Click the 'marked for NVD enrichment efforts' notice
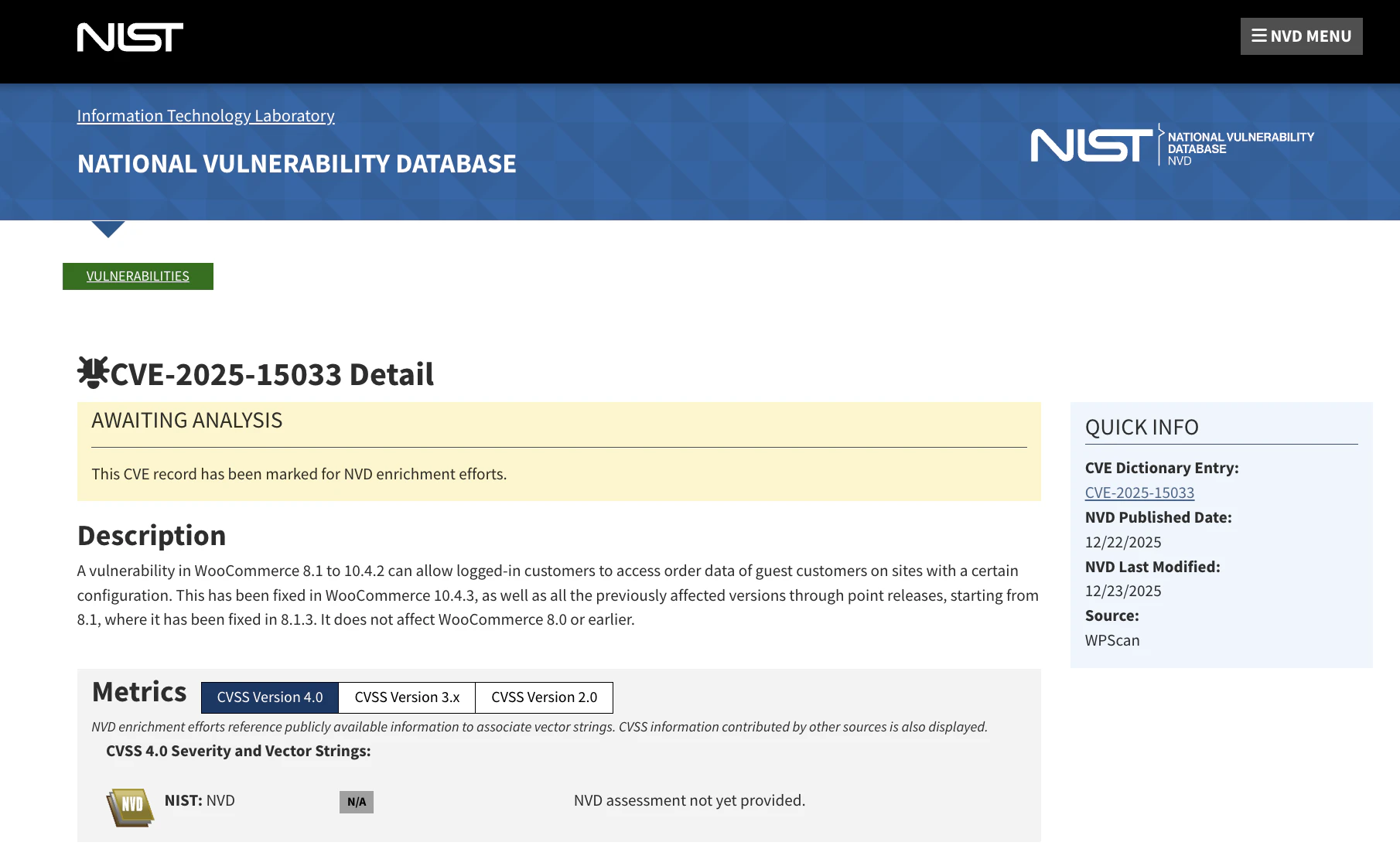Screen dimensions: 1400x866 point(299,474)
